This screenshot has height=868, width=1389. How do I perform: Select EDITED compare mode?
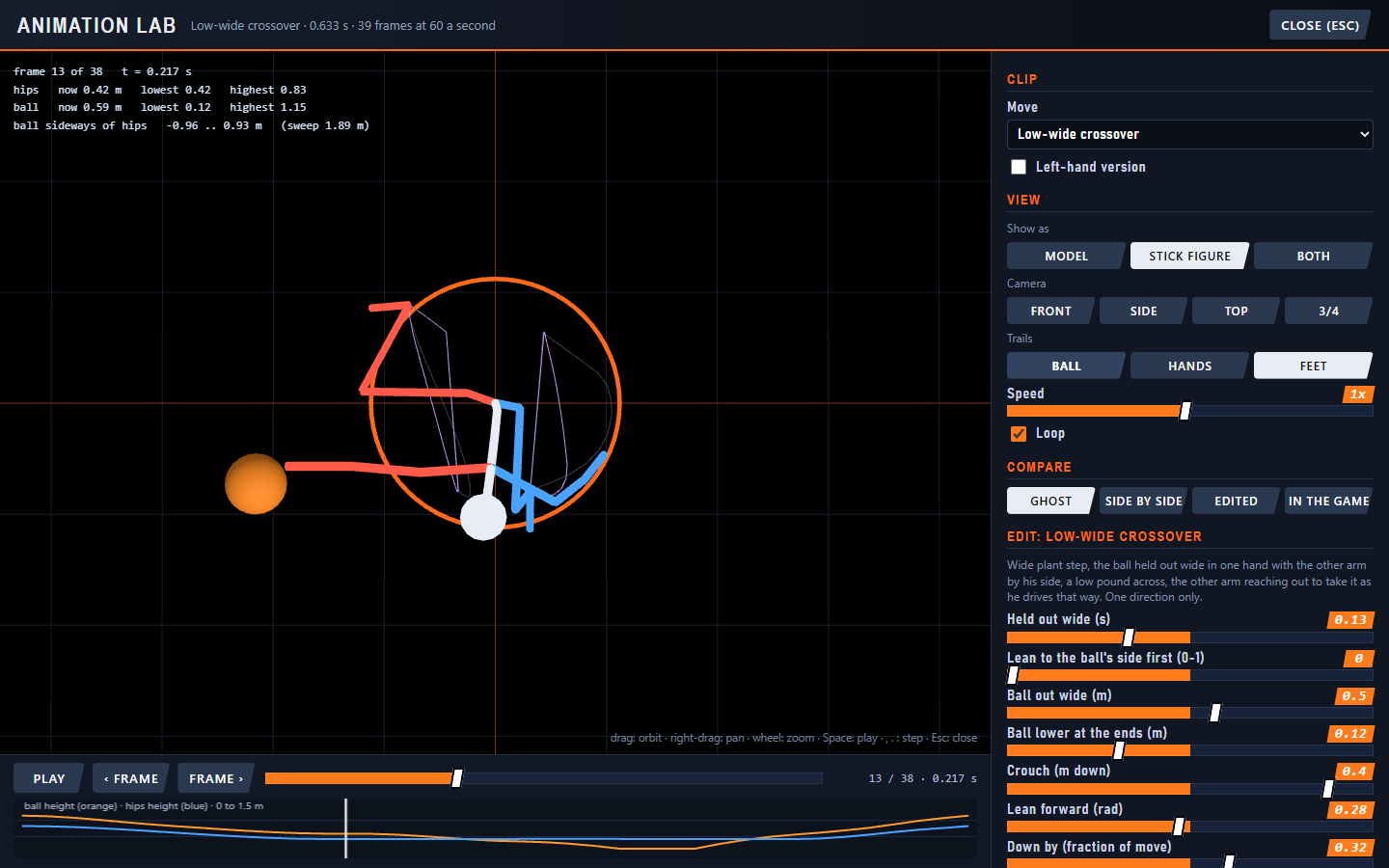click(x=1236, y=501)
